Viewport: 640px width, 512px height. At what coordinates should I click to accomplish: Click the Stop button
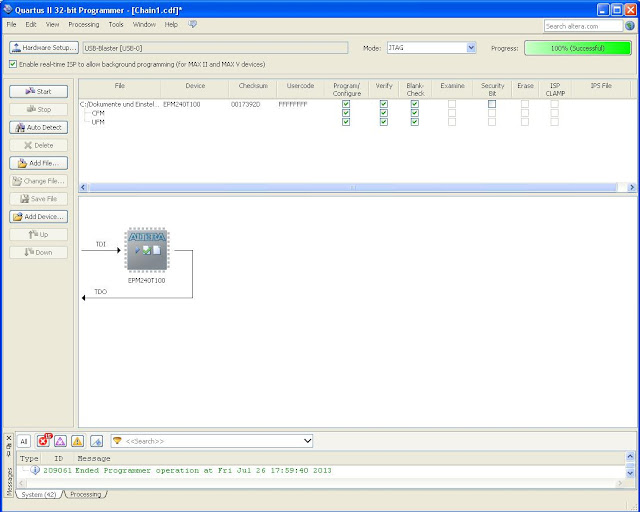pyautogui.click(x=38, y=109)
